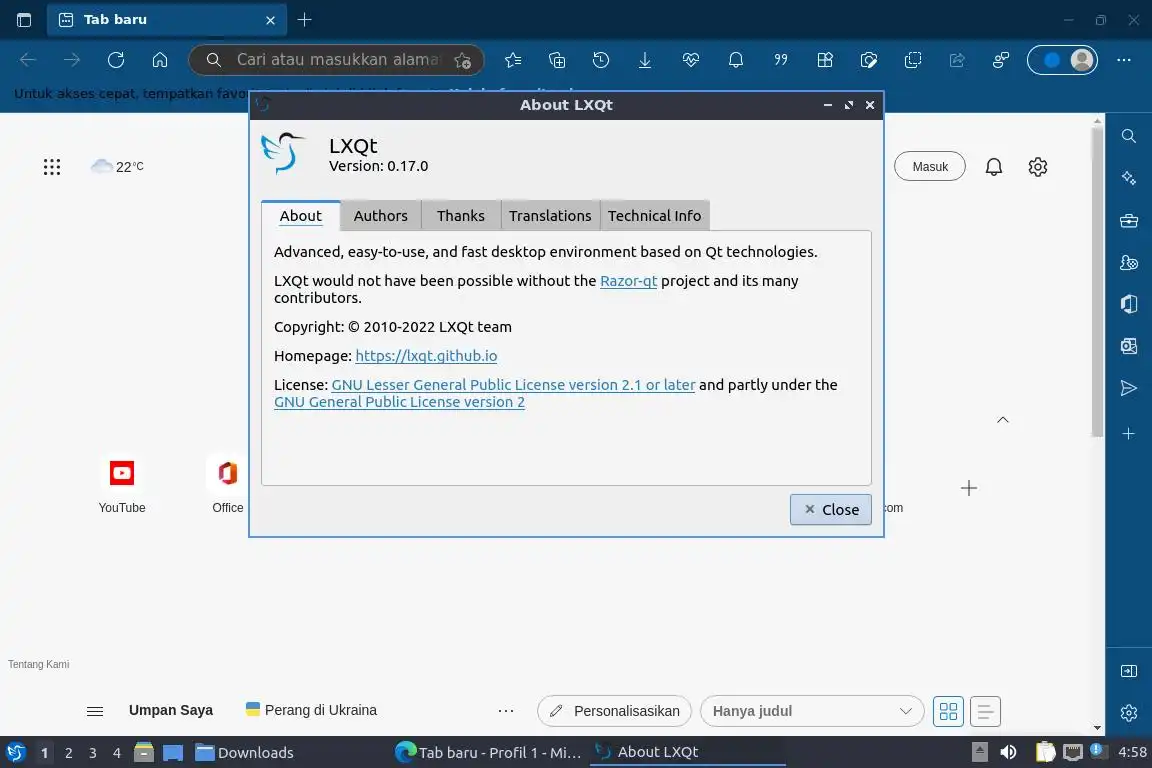Open the LXQt start menu in taskbar
The height and width of the screenshot is (768, 1152).
tap(15, 753)
